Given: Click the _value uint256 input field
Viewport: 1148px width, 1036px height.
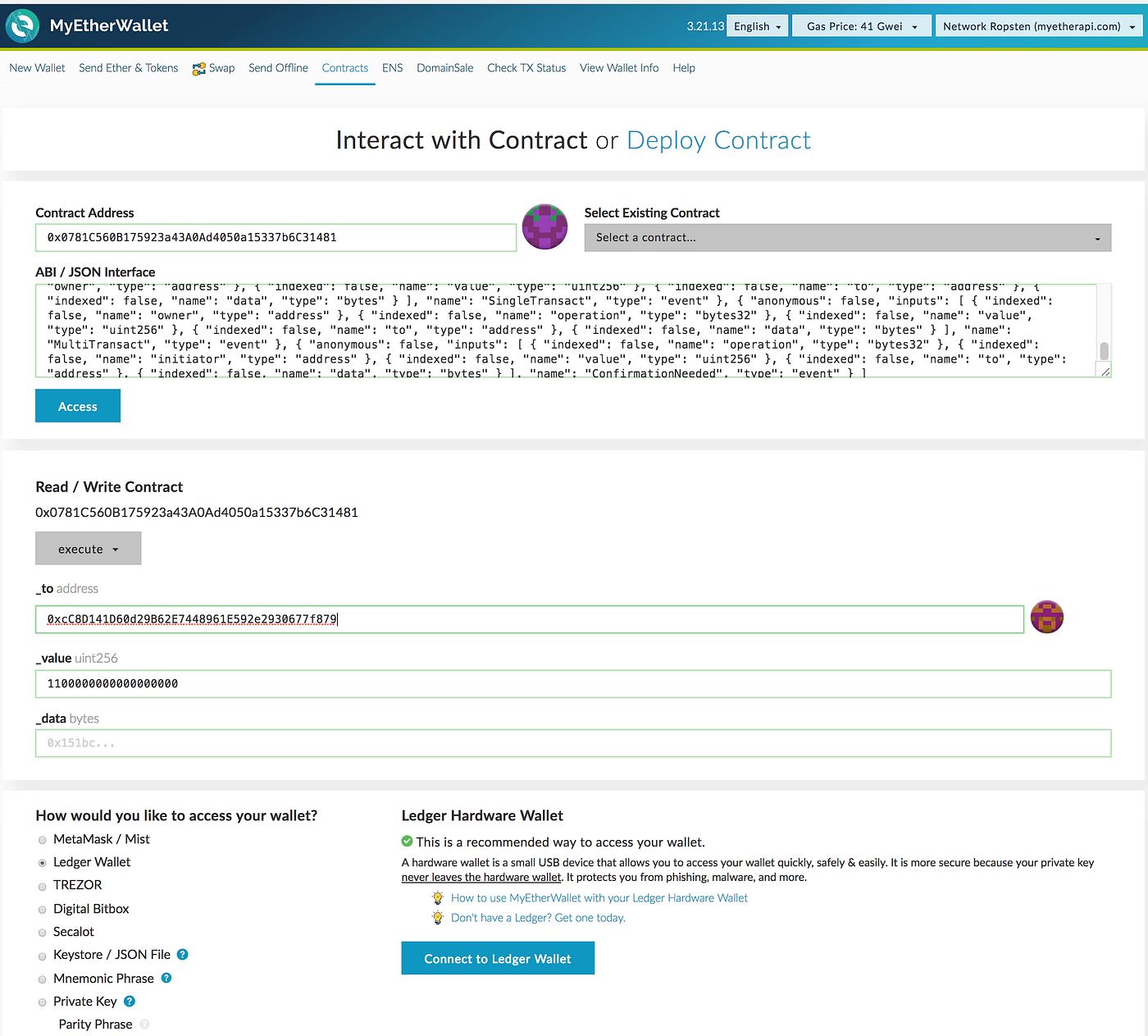Looking at the screenshot, I should tap(573, 684).
